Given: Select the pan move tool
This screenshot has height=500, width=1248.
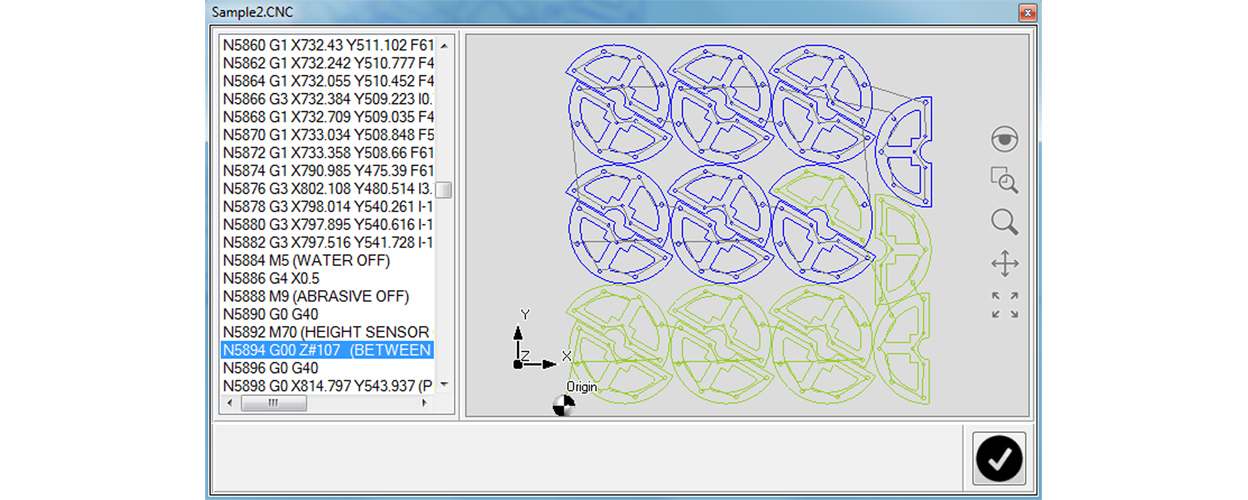Looking at the screenshot, I should [x=1004, y=264].
